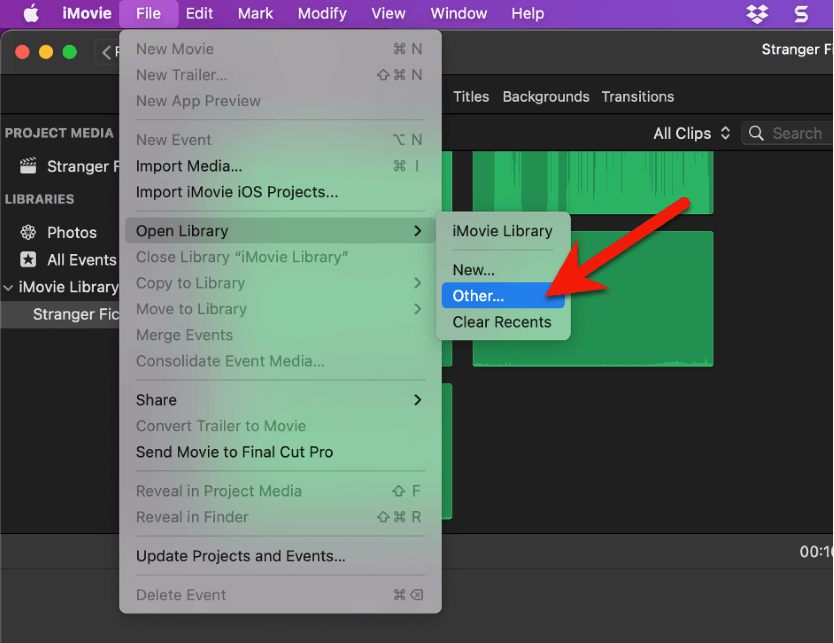
Task: Close the iMovie window with red button
Action: [22, 52]
